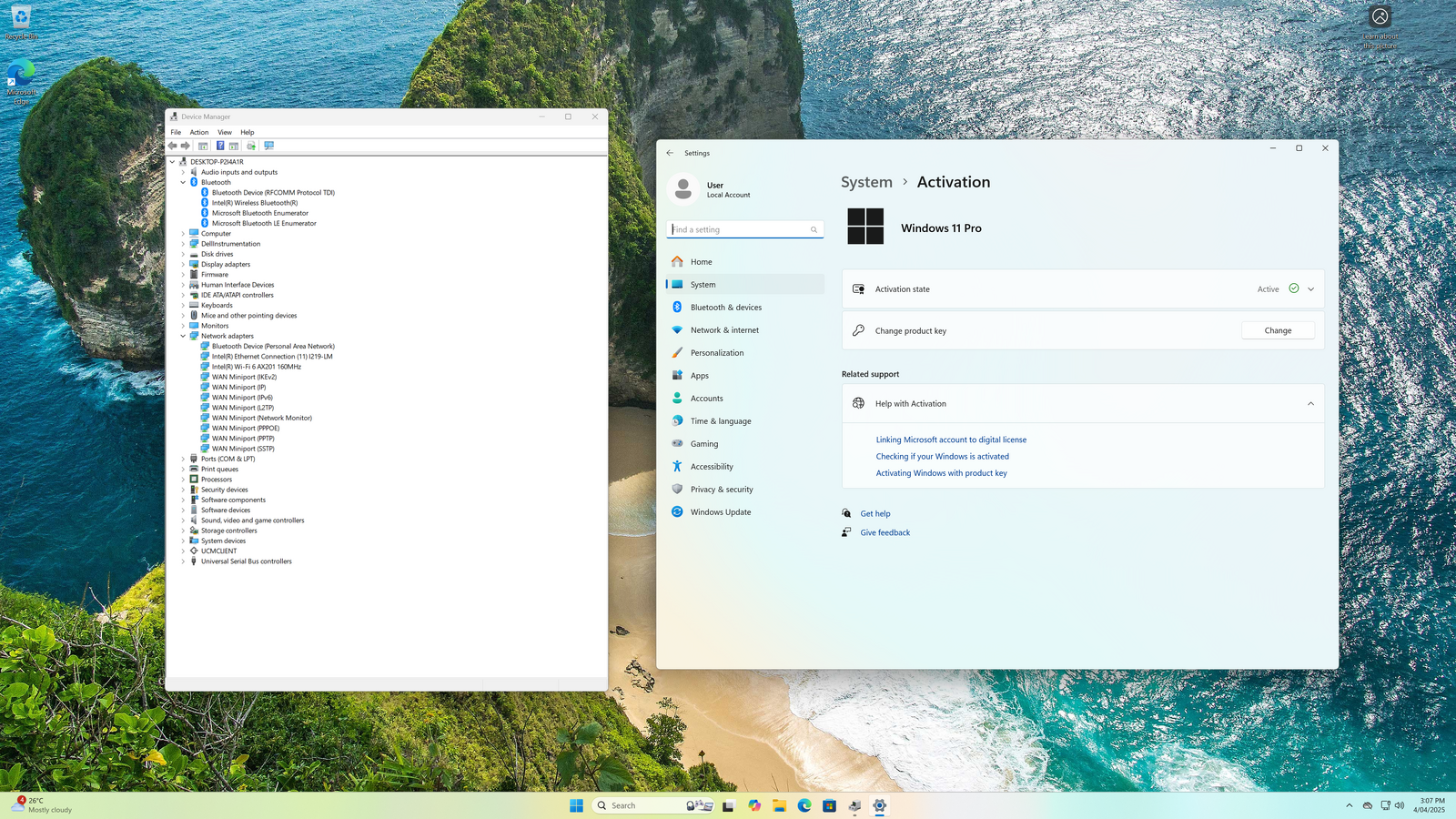Viewport: 1456px width, 819px height.
Task: Expand the Activation state chevron
Action: point(1310,289)
